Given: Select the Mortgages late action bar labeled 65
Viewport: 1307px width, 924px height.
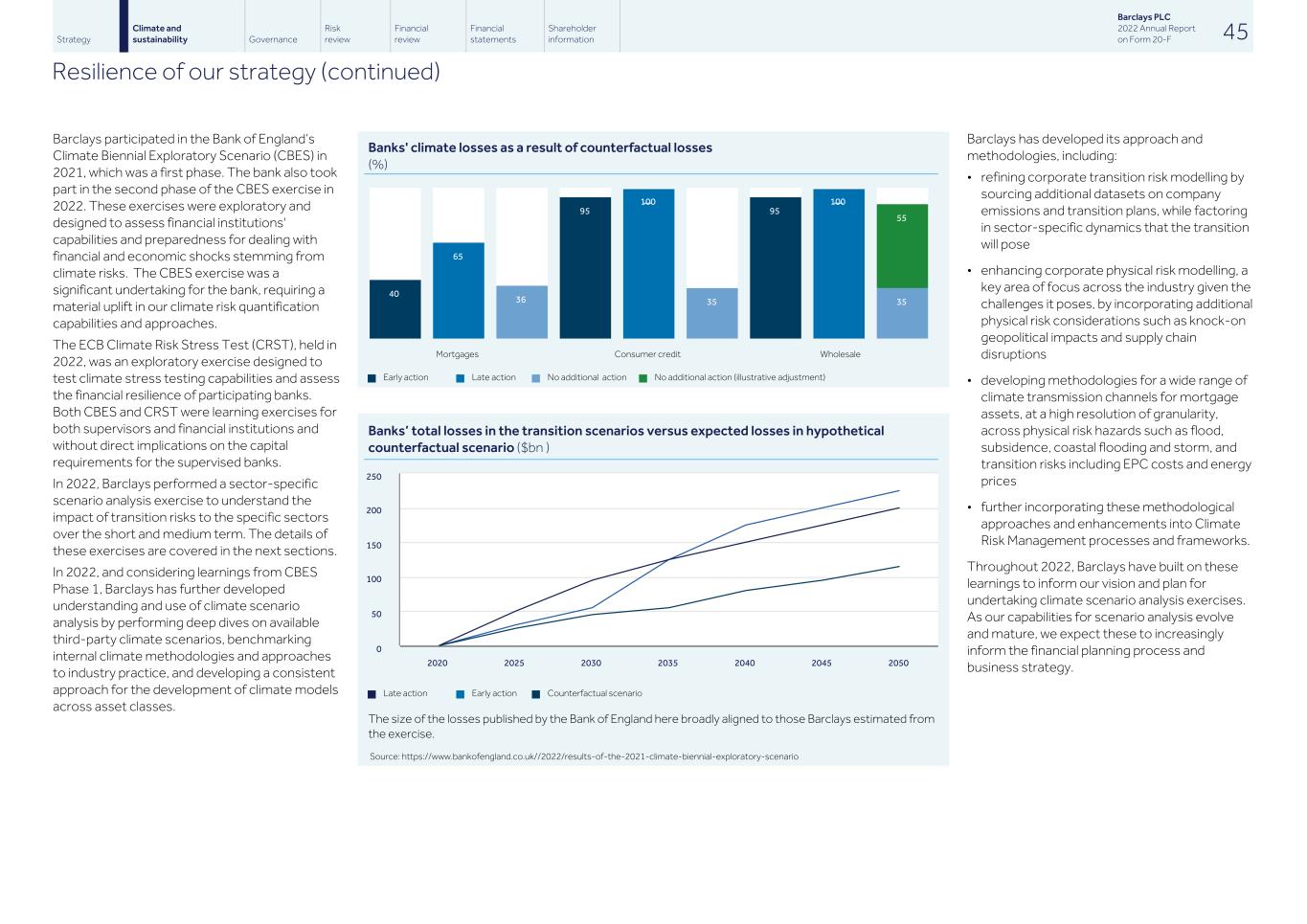Looking at the screenshot, I should (458, 290).
